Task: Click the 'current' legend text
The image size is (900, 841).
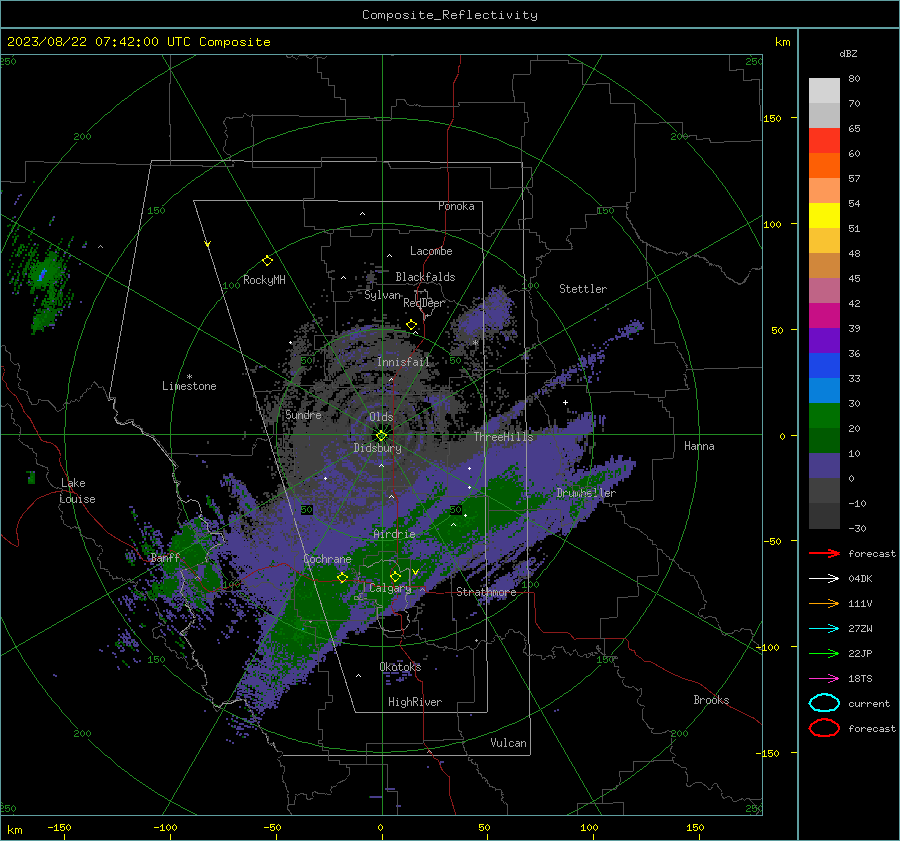Action: pos(869,704)
